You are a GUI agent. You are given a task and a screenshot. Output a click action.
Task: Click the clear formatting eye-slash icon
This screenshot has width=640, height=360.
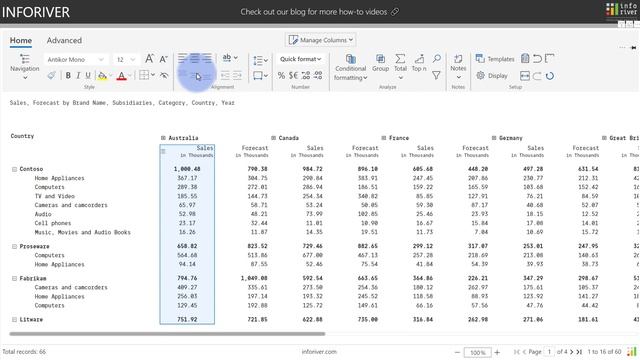tap(164, 75)
